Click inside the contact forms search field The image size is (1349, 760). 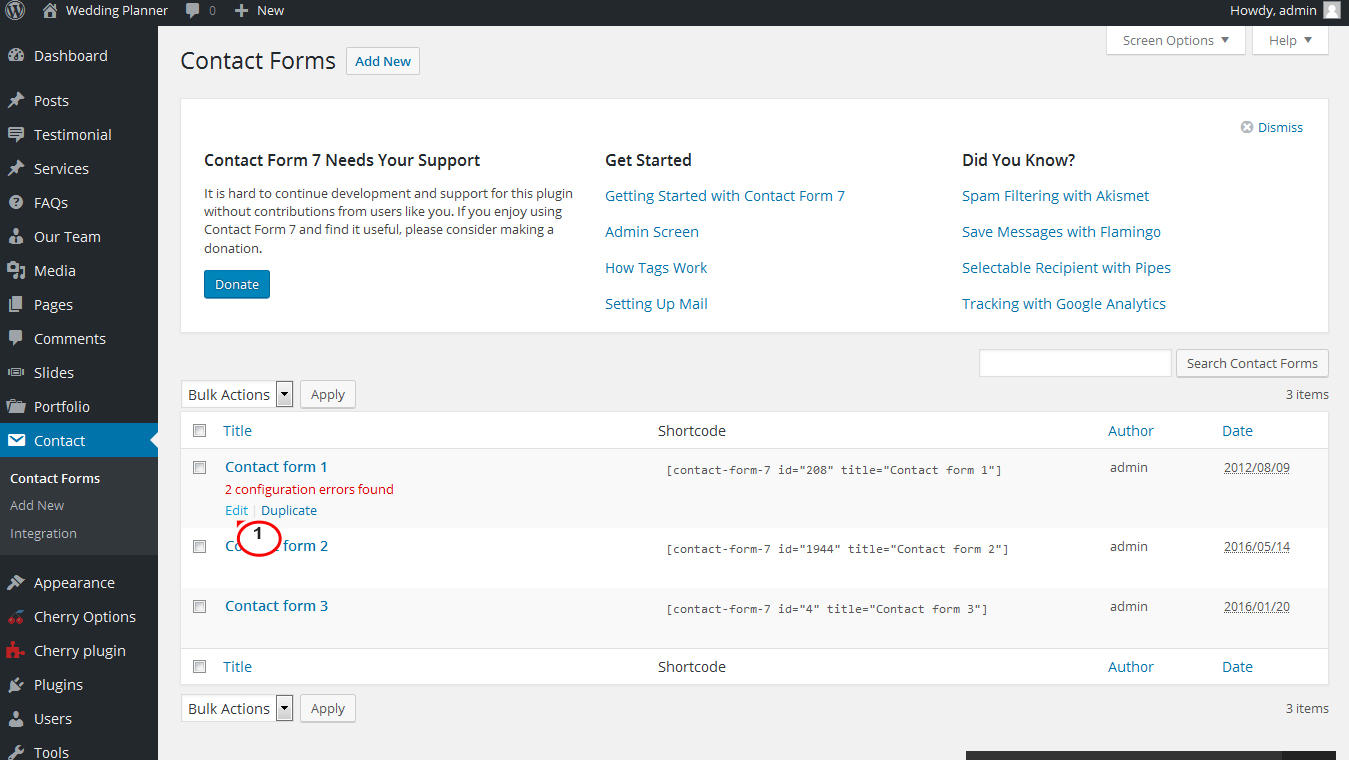(1075, 363)
